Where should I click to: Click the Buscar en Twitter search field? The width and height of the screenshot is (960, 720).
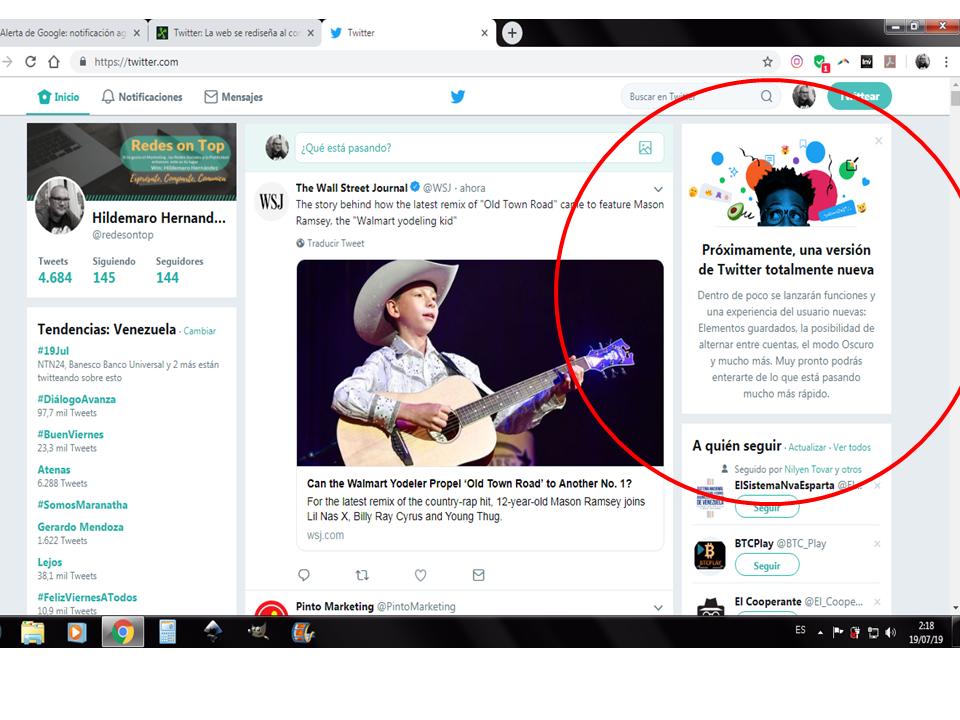coord(699,96)
